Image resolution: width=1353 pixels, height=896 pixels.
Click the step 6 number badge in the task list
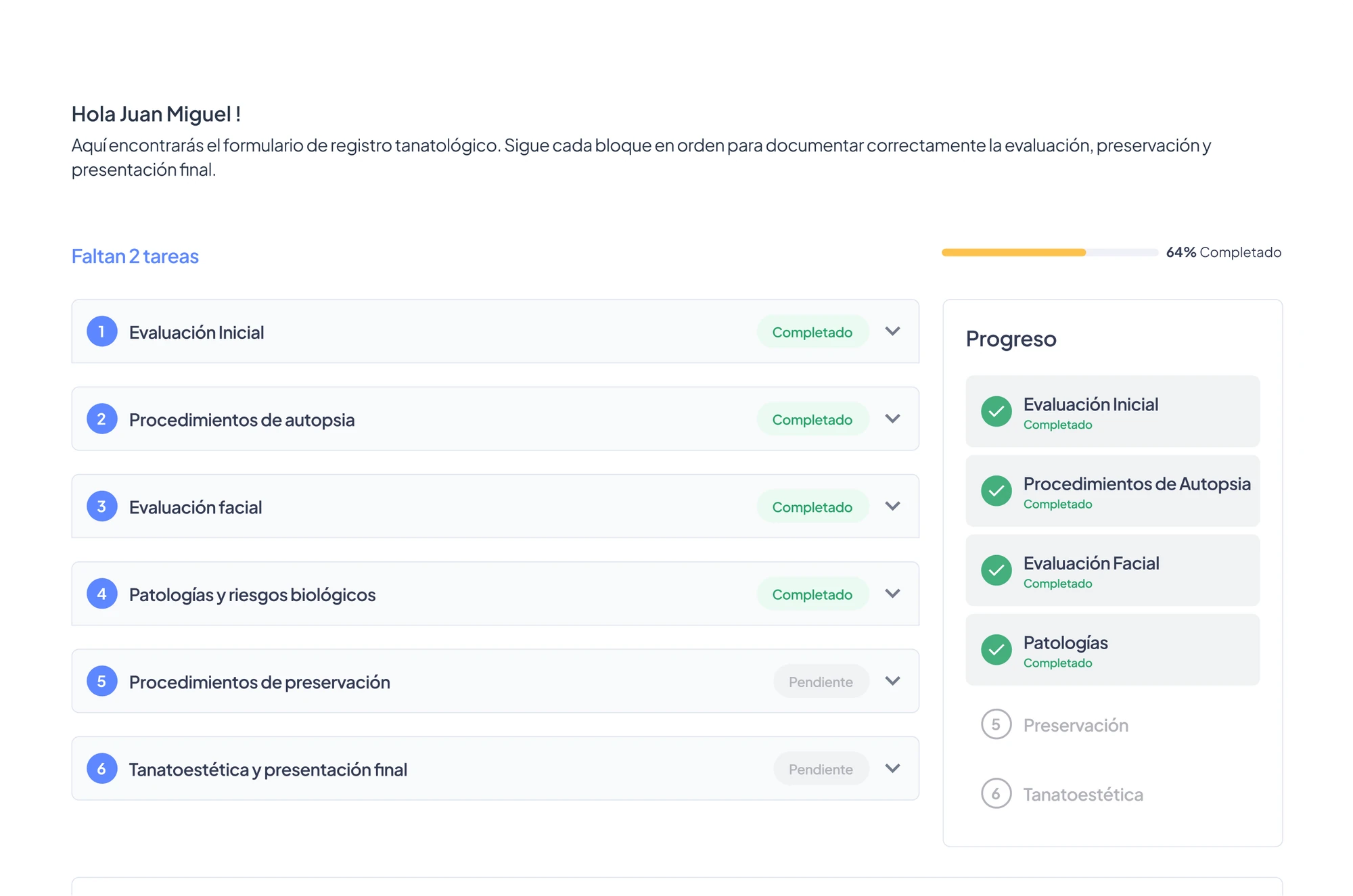(x=101, y=768)
